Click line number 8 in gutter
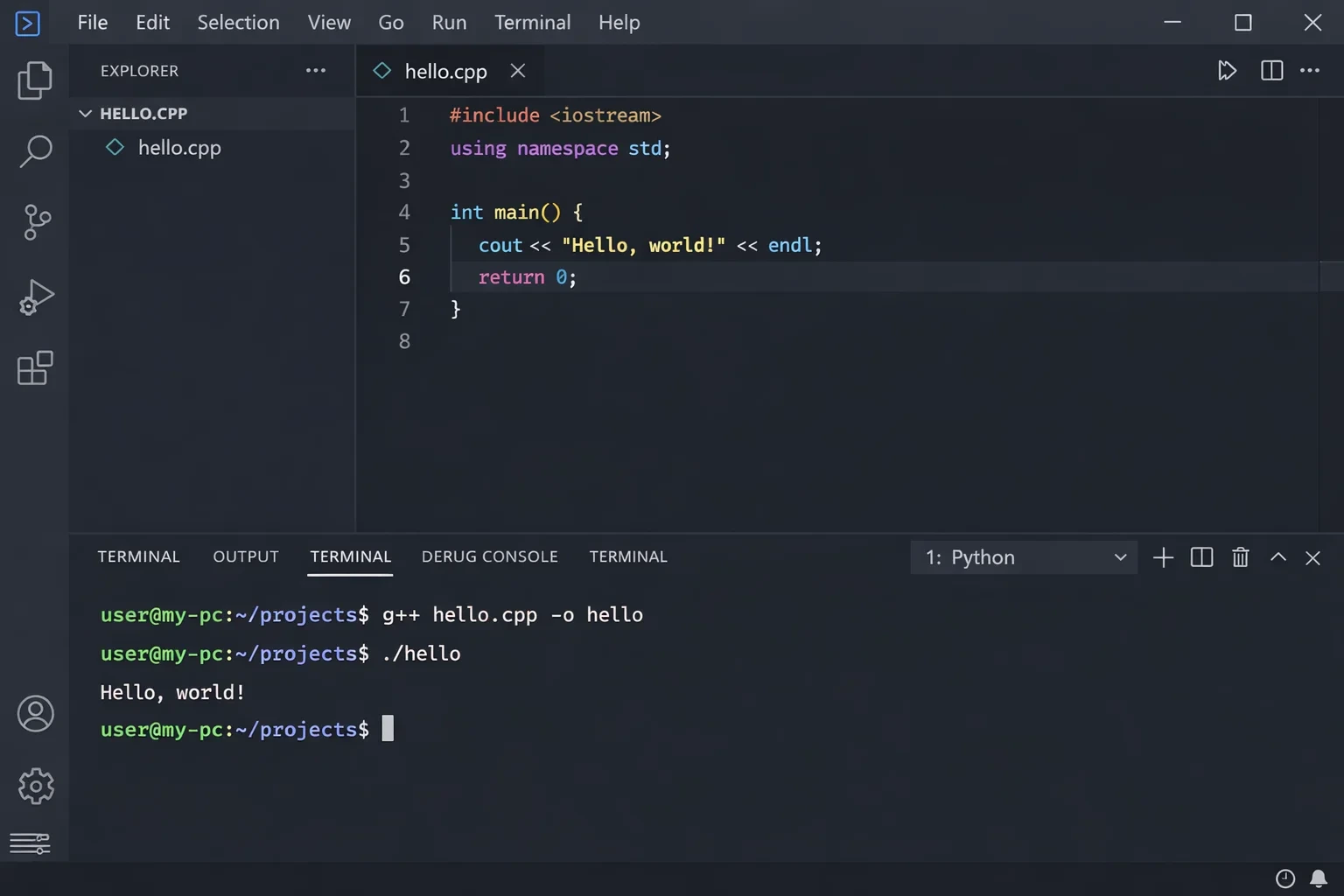The image size is (1344, 896). coord(404,341)
